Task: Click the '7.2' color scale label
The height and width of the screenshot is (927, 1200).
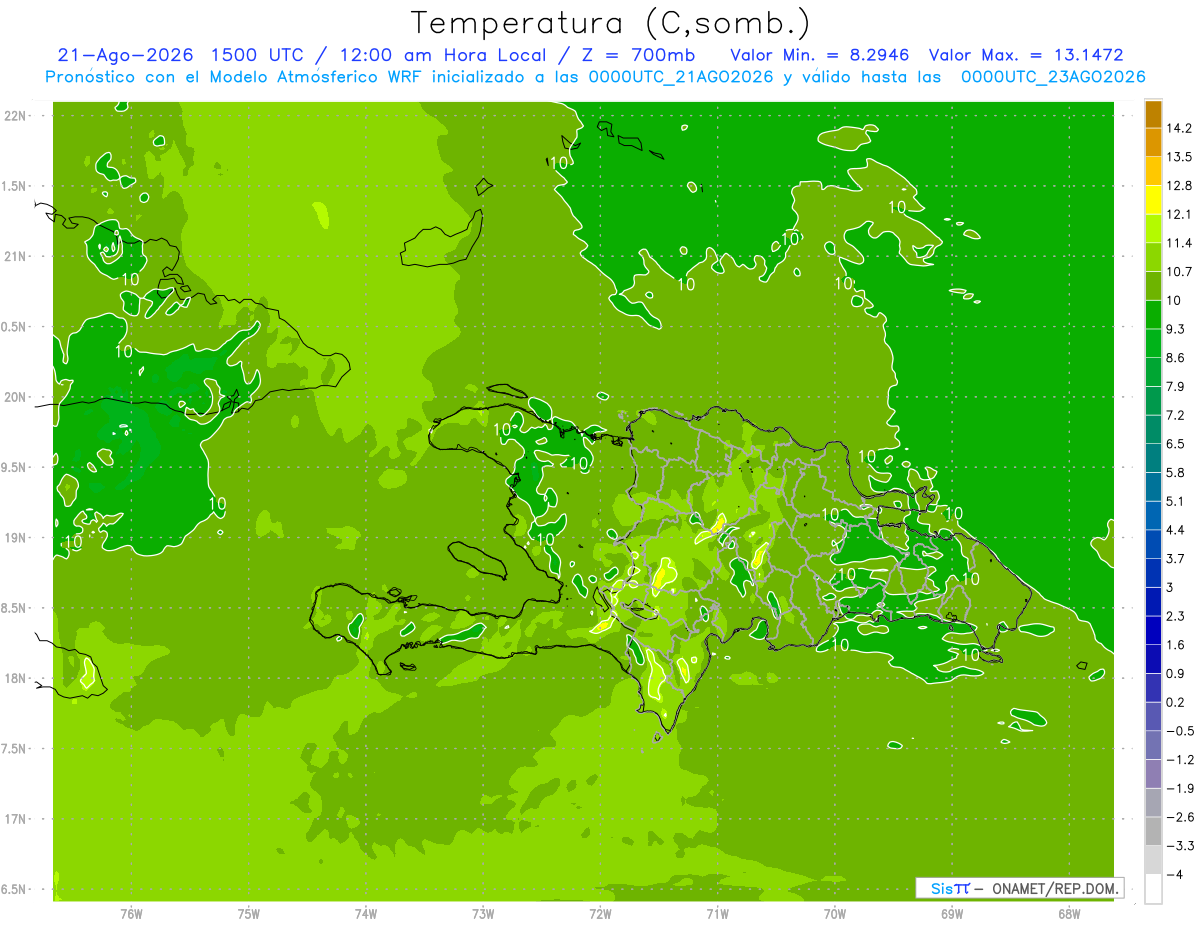Action: coord(1176,415)
